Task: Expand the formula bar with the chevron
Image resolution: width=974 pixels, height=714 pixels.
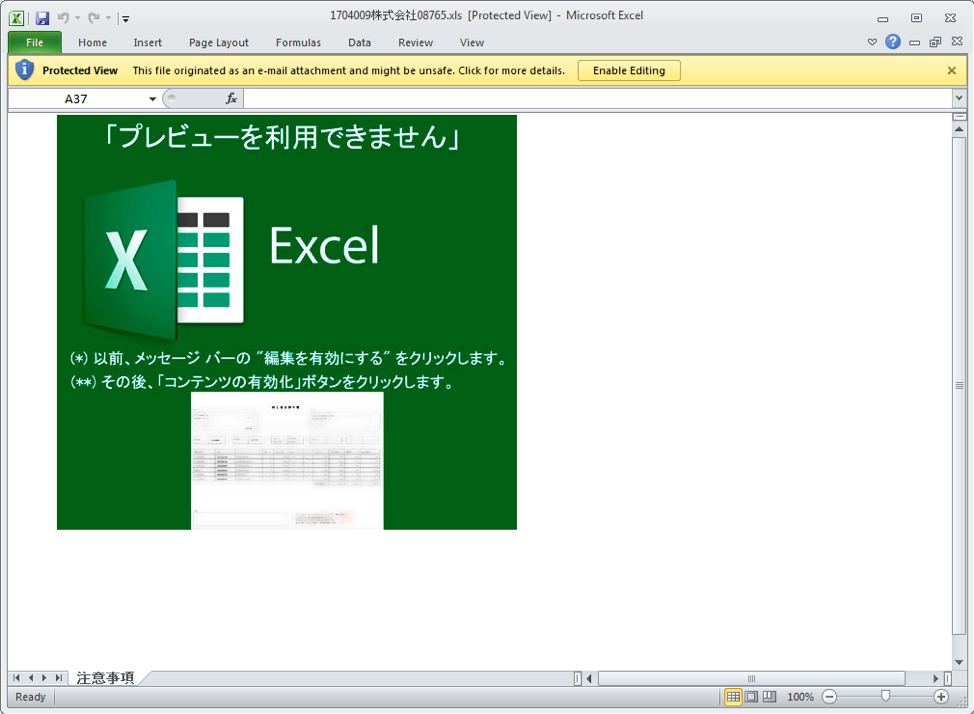Action: [x=959, y=98]
